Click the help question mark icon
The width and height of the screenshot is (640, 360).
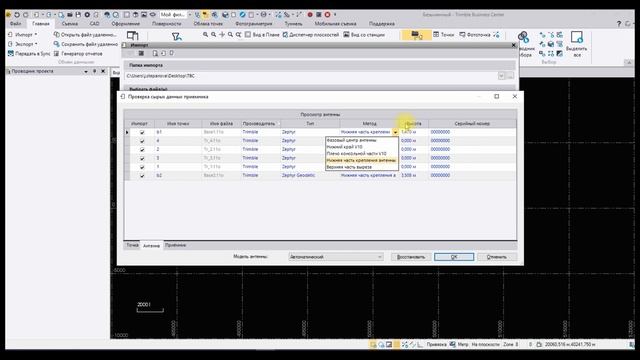click(x=619, y=24)
